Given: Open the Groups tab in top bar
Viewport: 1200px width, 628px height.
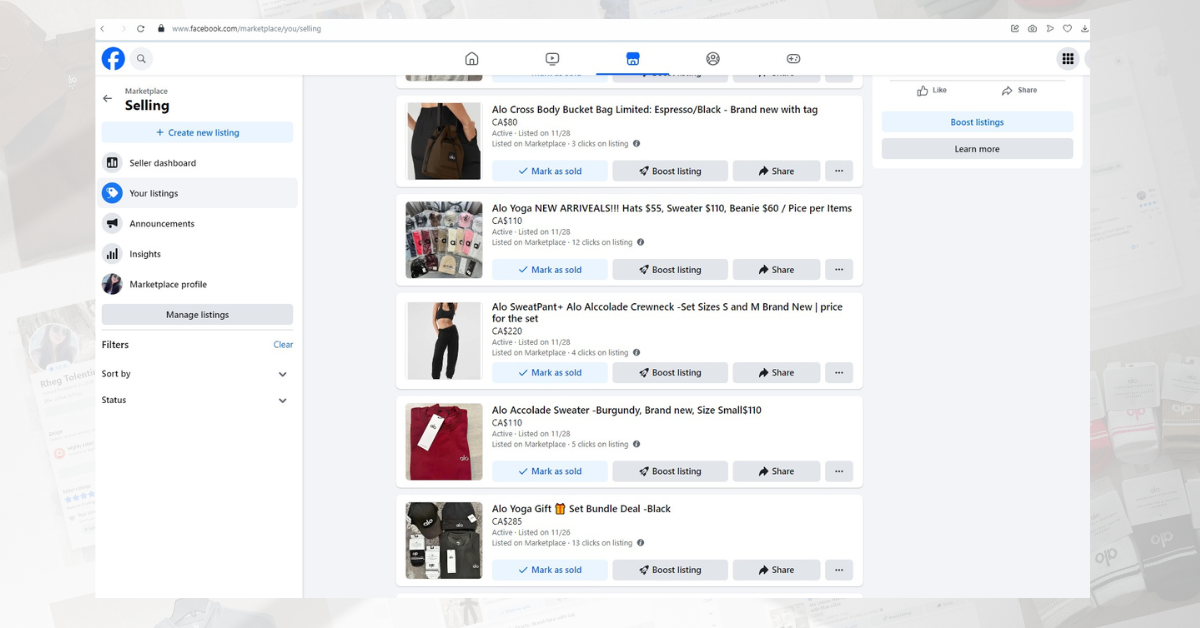Looking at the screenshot, I should (713, 59).
